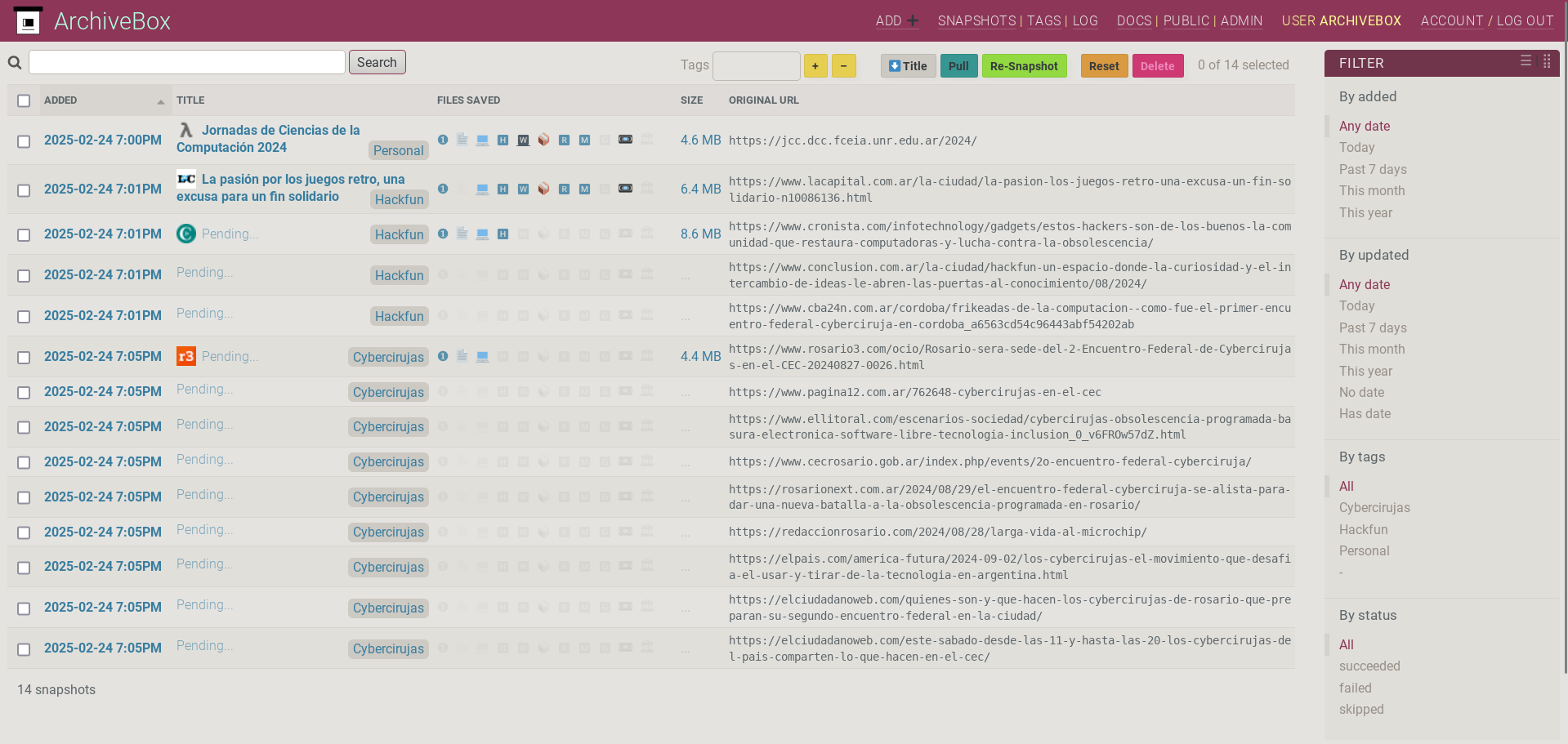The image size is (1568, 744).
Task: Open the ADD menu item
Action: point(897,21)
